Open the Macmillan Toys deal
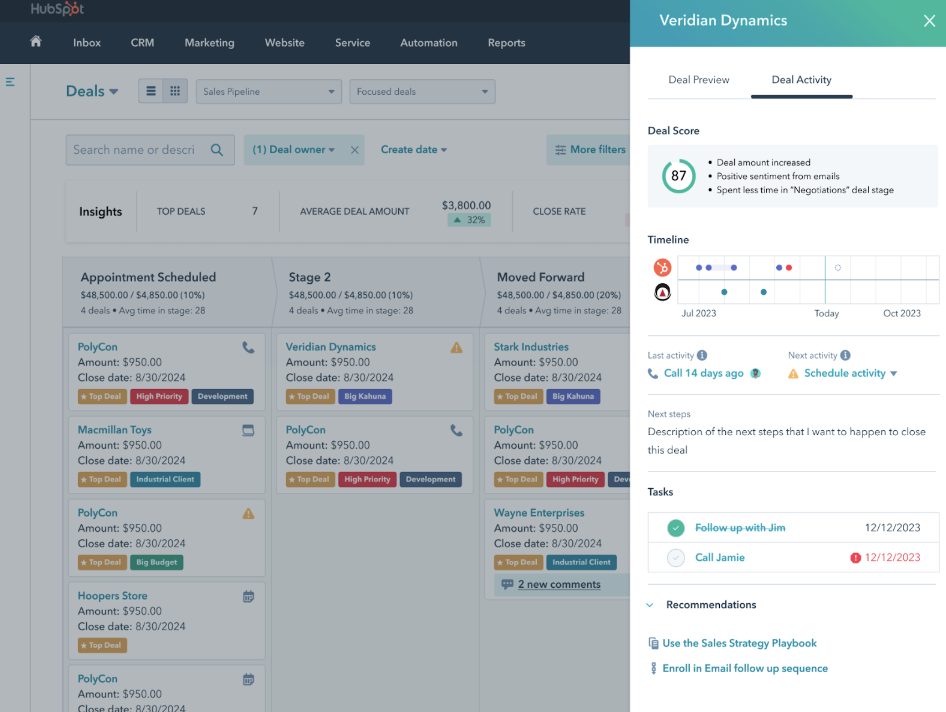 point(115,430)
